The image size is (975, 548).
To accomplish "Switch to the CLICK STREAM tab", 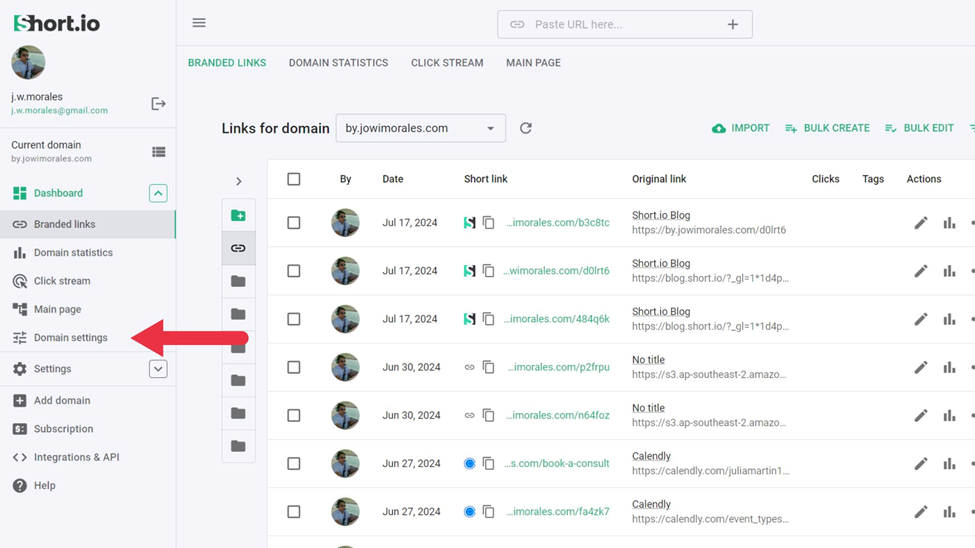I will 447,63.
